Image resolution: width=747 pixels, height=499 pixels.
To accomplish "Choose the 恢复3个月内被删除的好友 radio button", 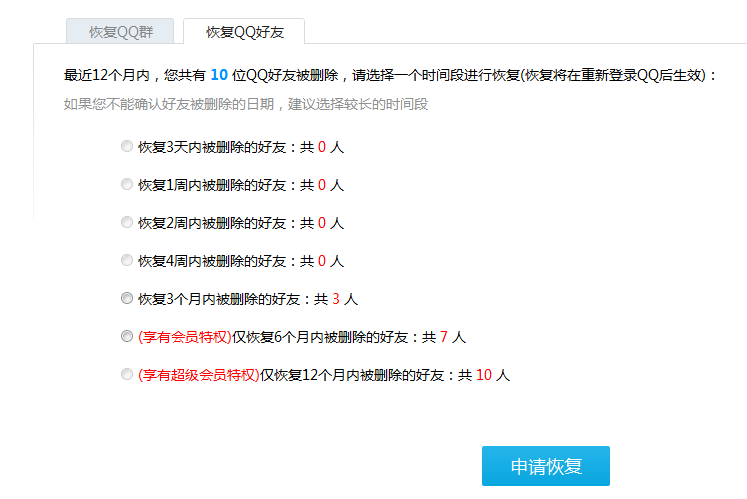I will click(127, 298).
